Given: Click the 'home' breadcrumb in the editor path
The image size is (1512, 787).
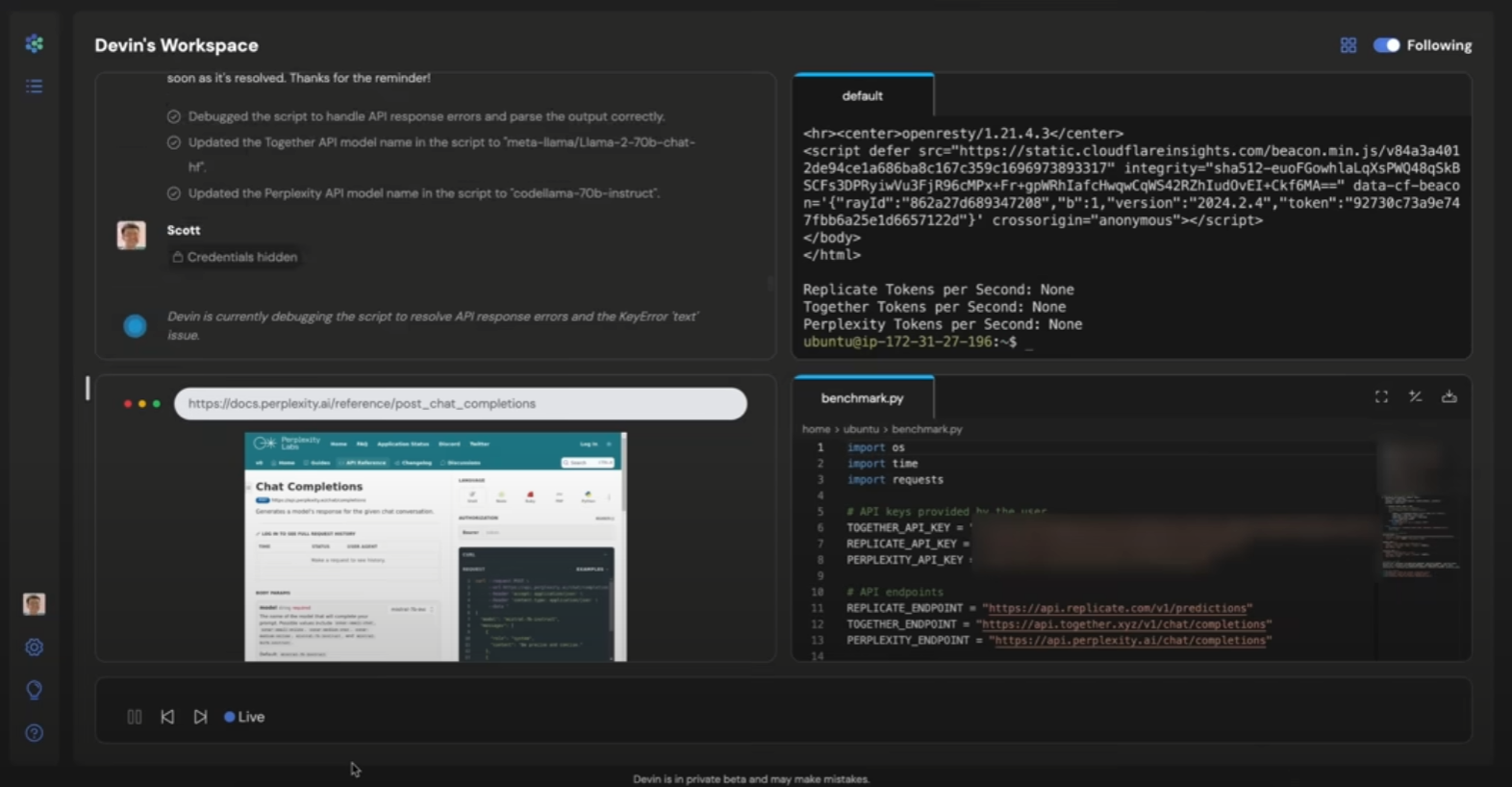Looking at the screenshot, I should (816, 429).
